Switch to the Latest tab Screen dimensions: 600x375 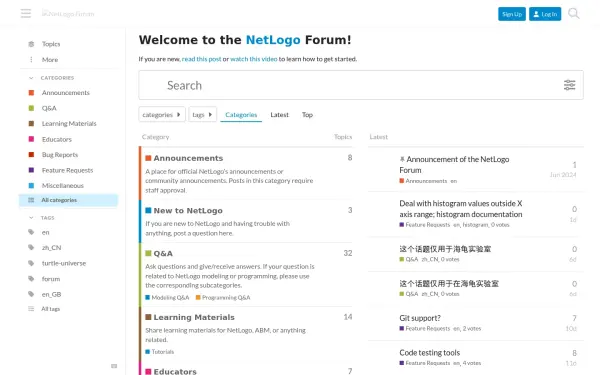point(279,114)
